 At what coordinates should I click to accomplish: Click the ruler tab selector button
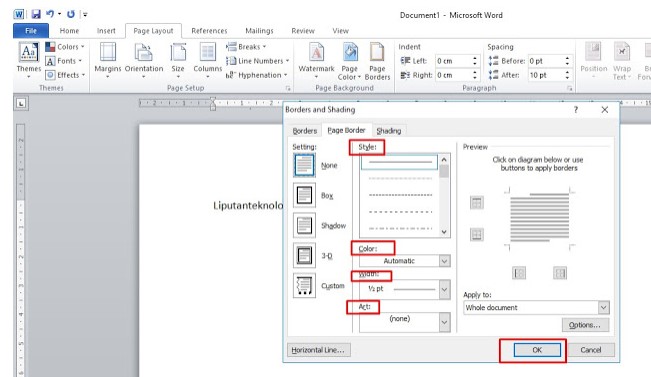click(x=21, y=103)
